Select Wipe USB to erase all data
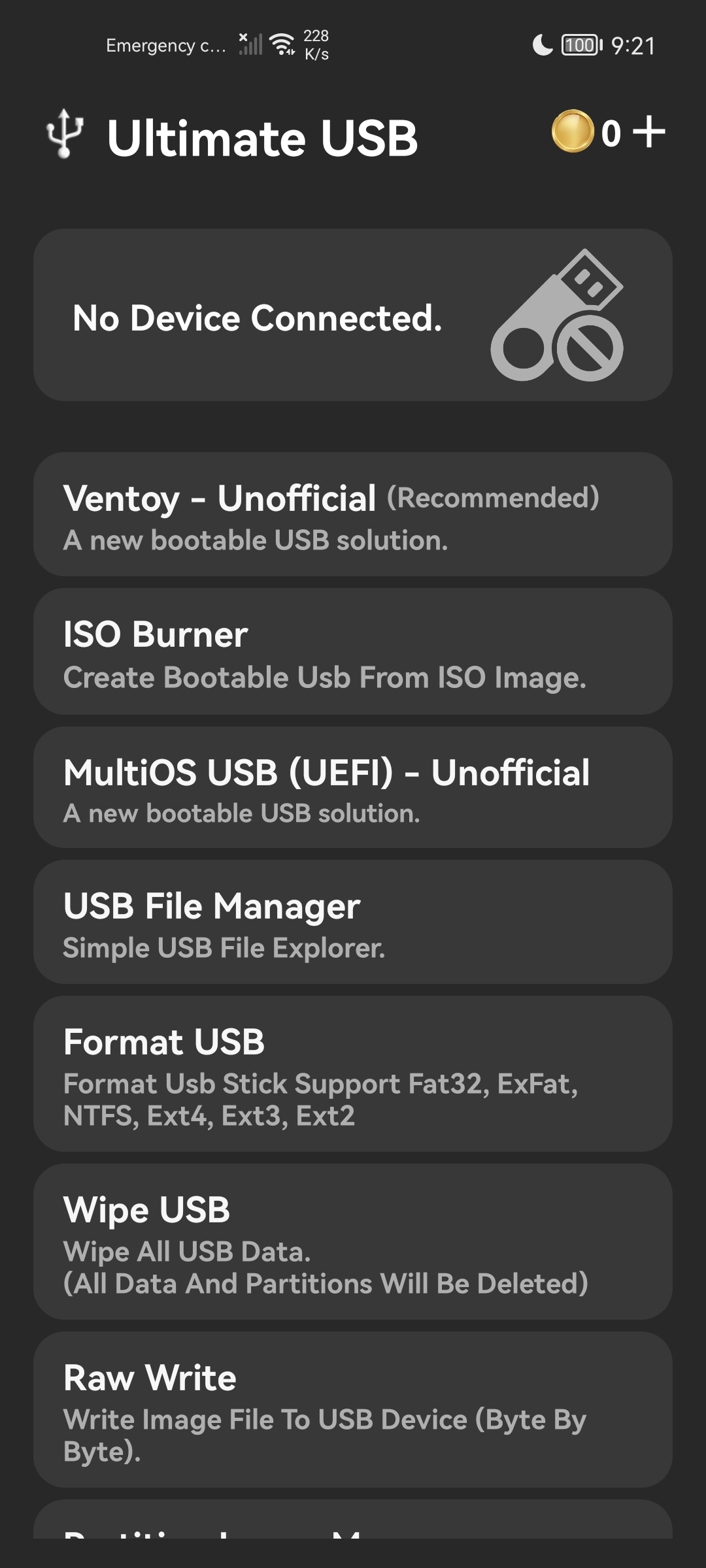The width and height of the screenshot is (706, 1568). 353,1241
